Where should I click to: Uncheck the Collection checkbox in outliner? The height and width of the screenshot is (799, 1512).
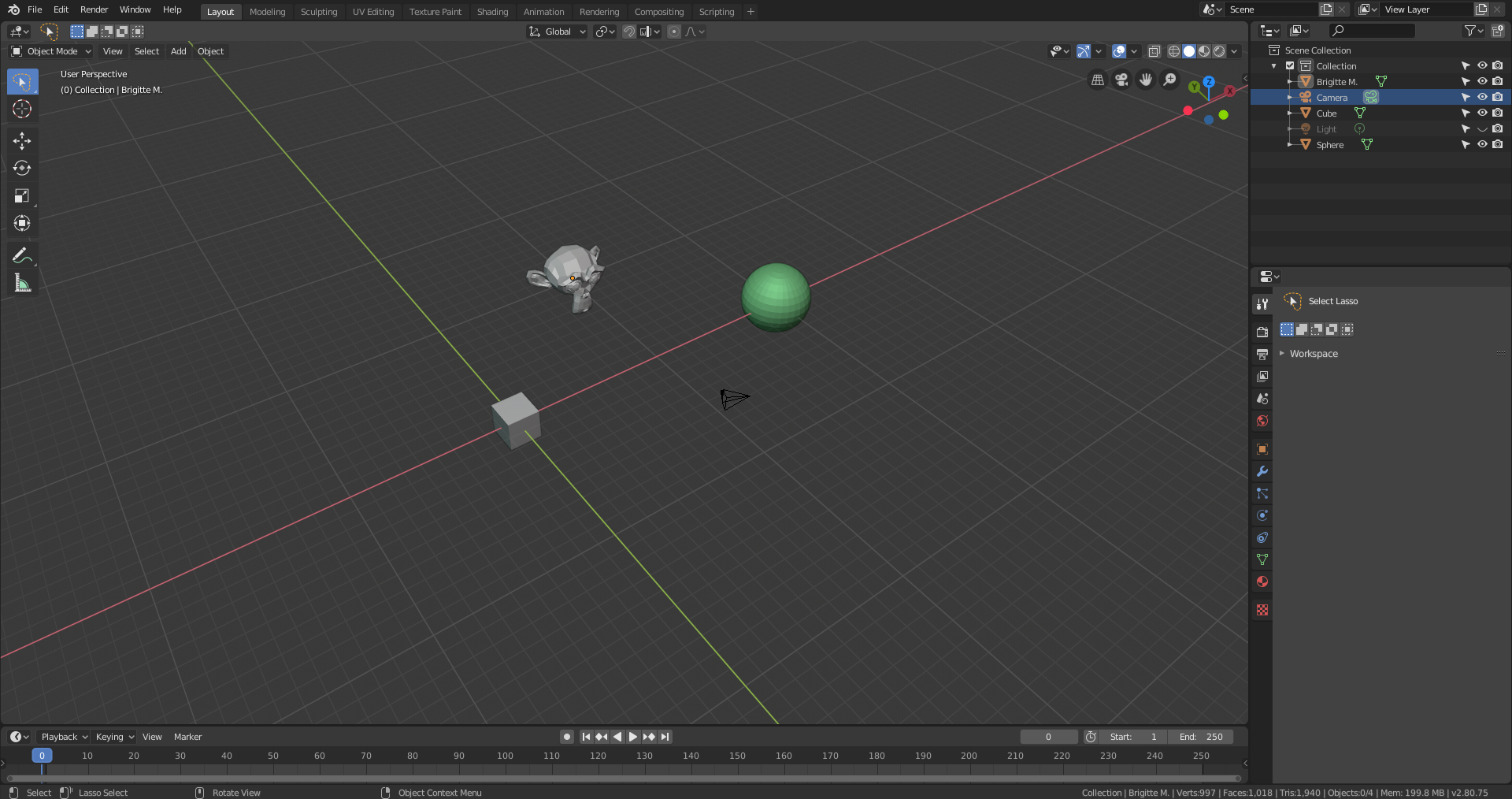coord(1290,65)
